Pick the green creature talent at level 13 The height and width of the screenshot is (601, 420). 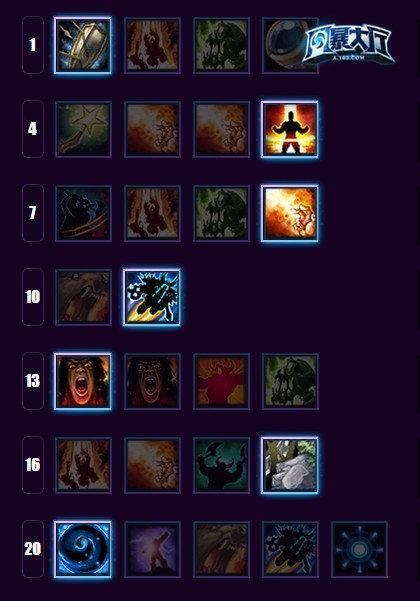coord(290,381)
